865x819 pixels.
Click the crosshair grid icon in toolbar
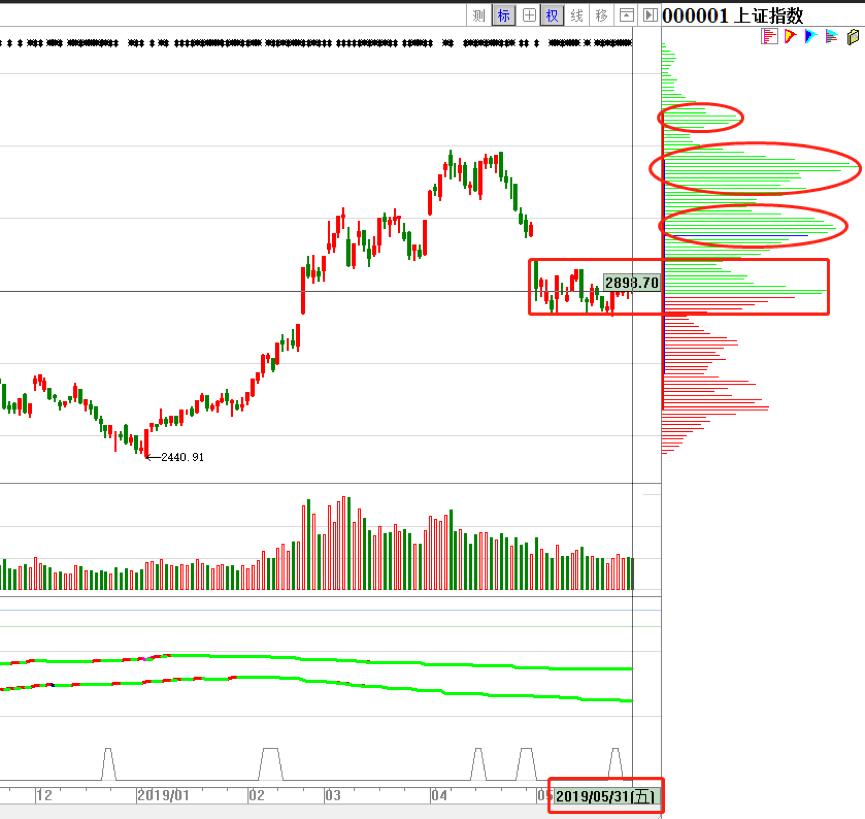pos(528,15)
